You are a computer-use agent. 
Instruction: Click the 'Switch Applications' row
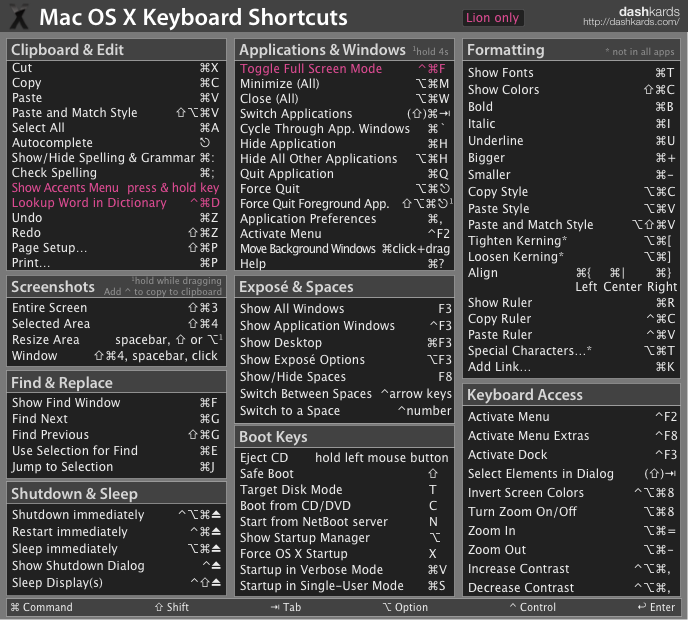344,114
